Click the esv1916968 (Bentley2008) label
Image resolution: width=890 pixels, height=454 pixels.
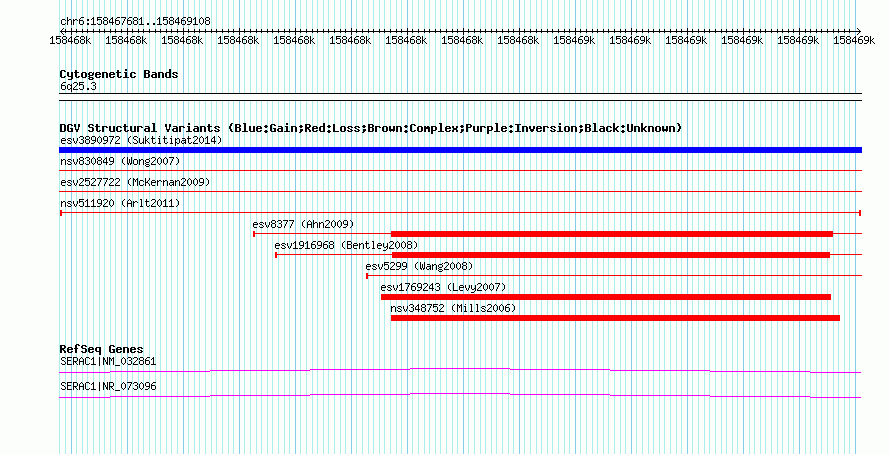(346, 245)
